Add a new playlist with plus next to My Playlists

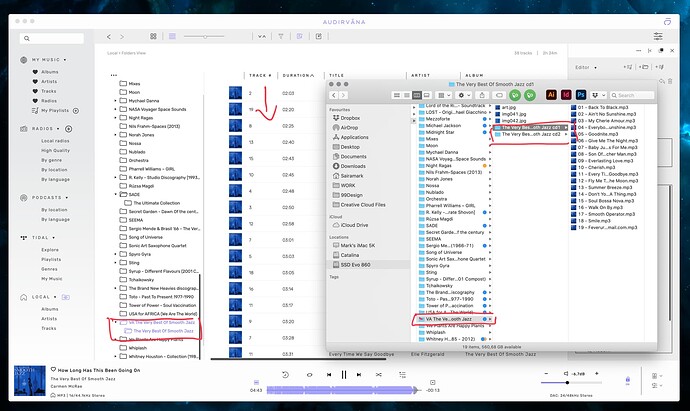[x=76, y=111]
